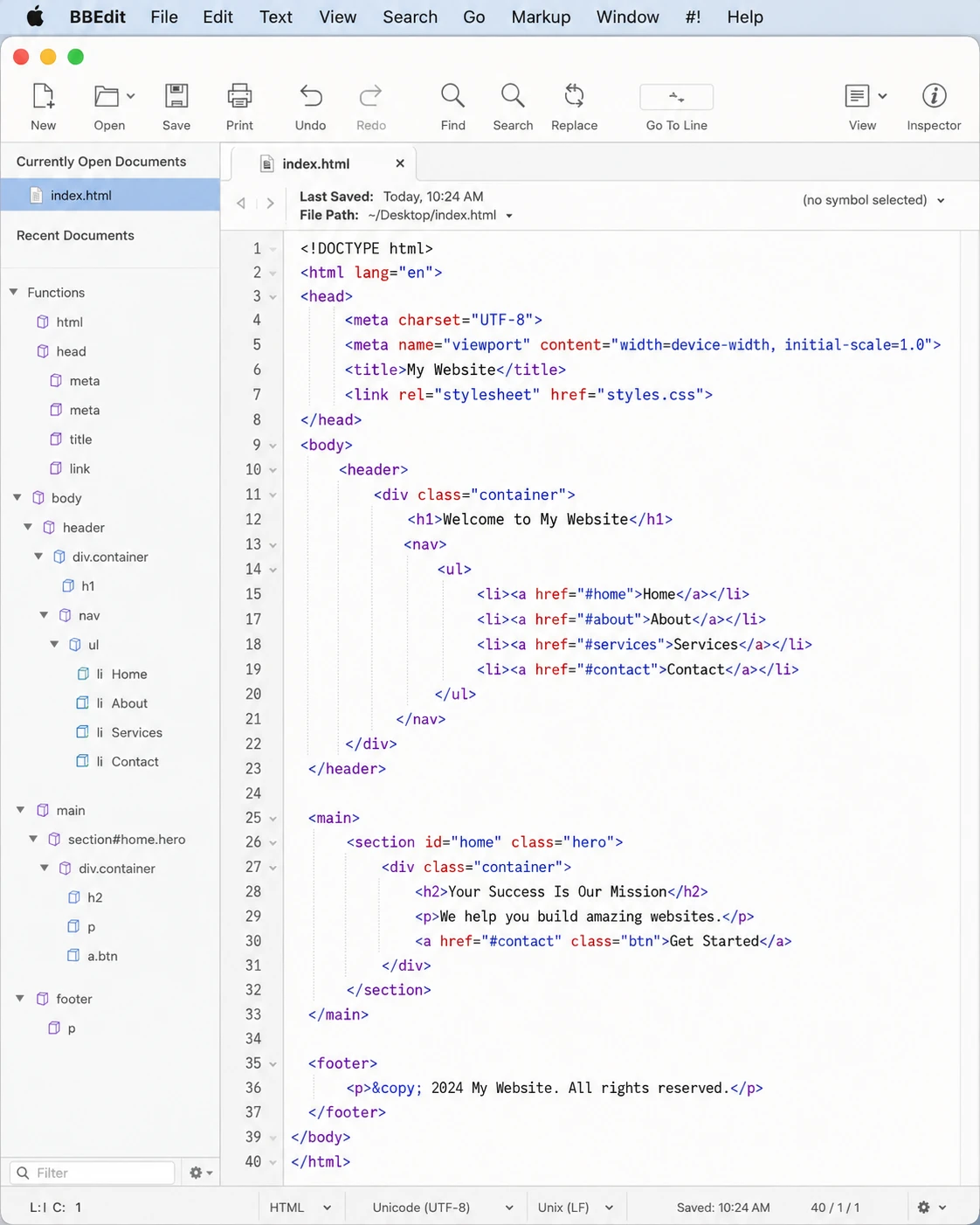
Task: Collapse the main node in sidebar
Action: point(20,810)
